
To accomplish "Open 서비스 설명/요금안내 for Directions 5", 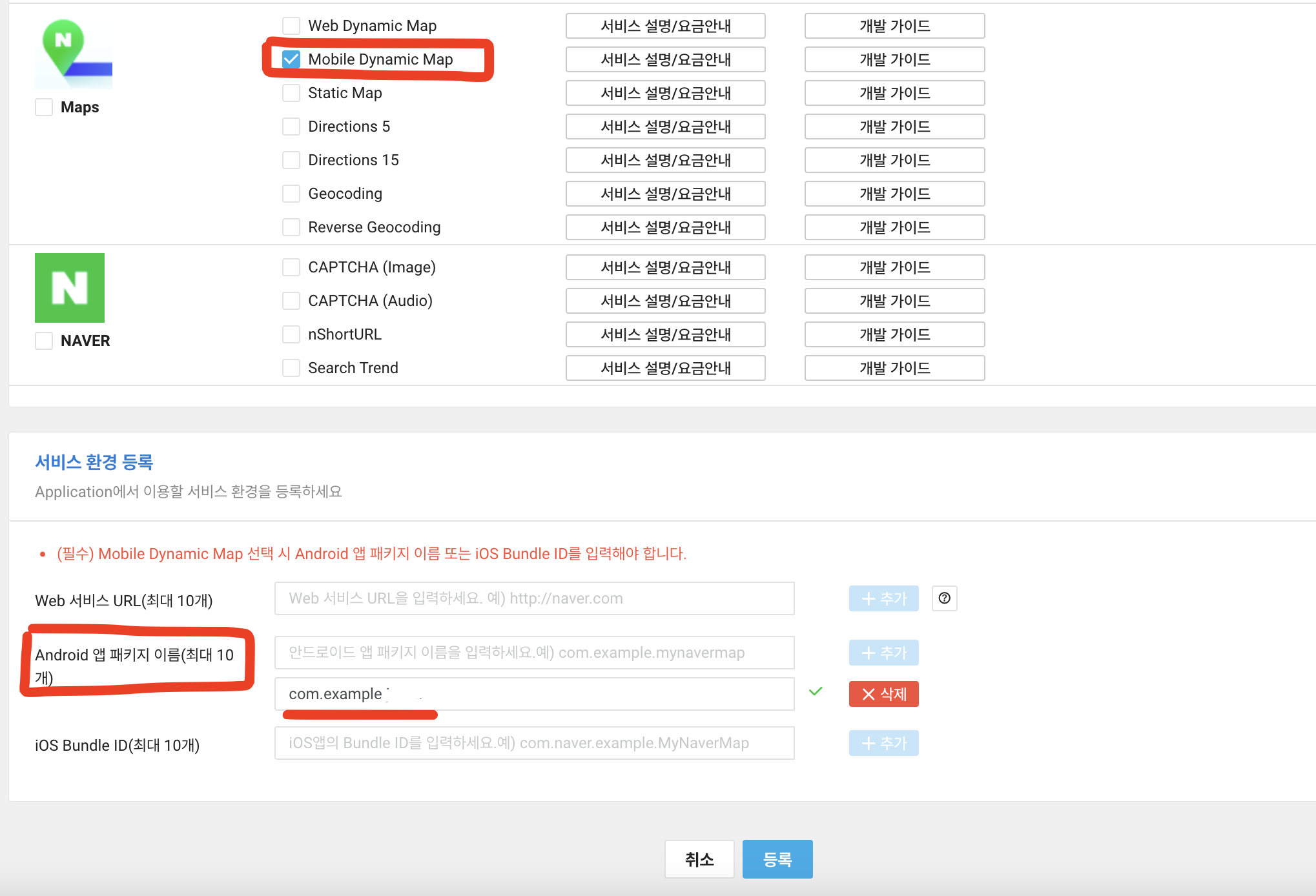I will pyautogui.click(x=665, y=127).
